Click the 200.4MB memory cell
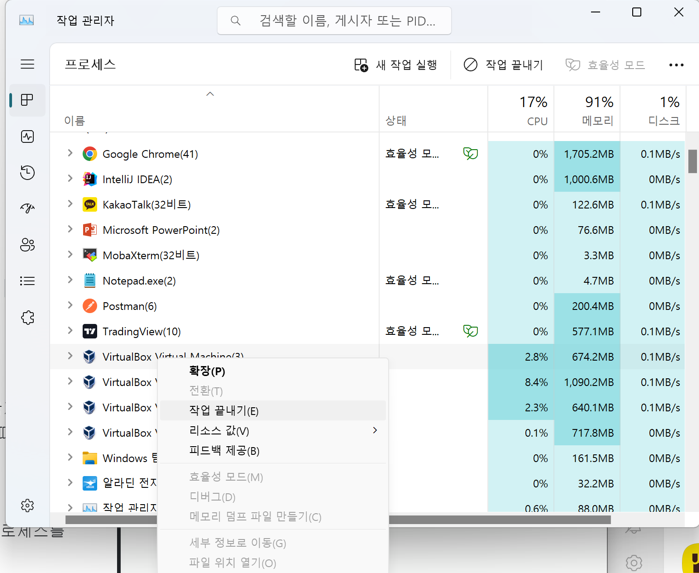 coord(587,306)
